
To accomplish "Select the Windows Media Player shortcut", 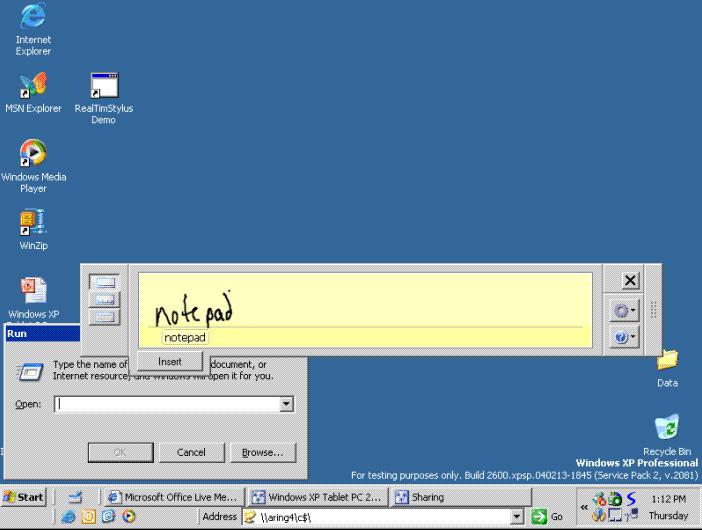I will [33, 166].
